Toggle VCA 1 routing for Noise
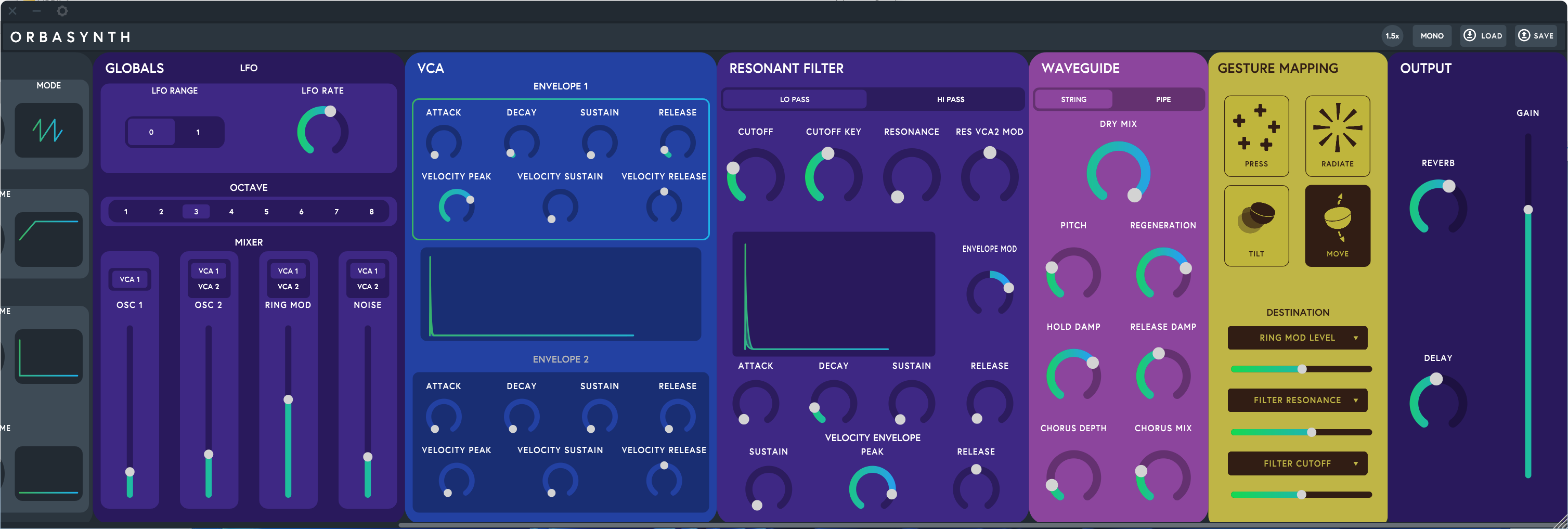The image size is (1568, 529). click(x=368, y=271)
